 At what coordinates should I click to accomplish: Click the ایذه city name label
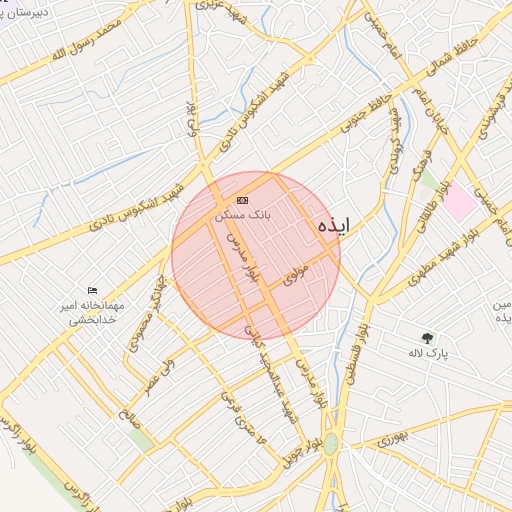tap(334, 225)
